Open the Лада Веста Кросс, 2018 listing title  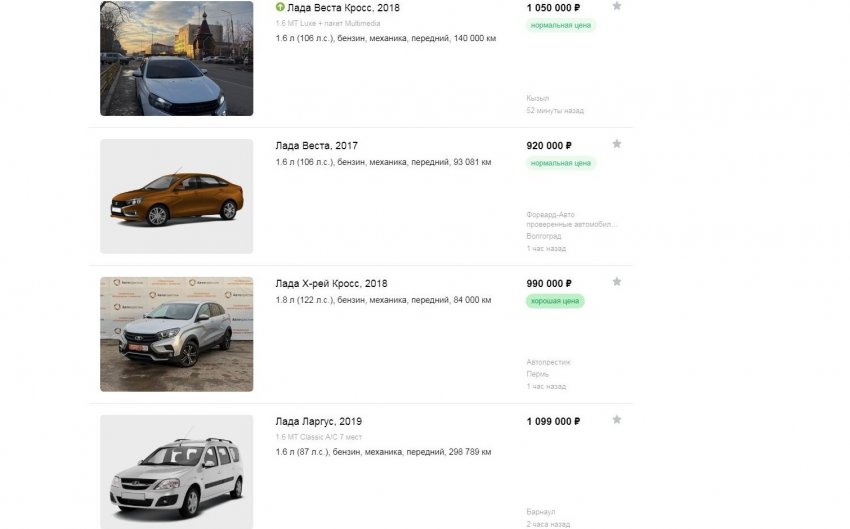coord(343,8)
